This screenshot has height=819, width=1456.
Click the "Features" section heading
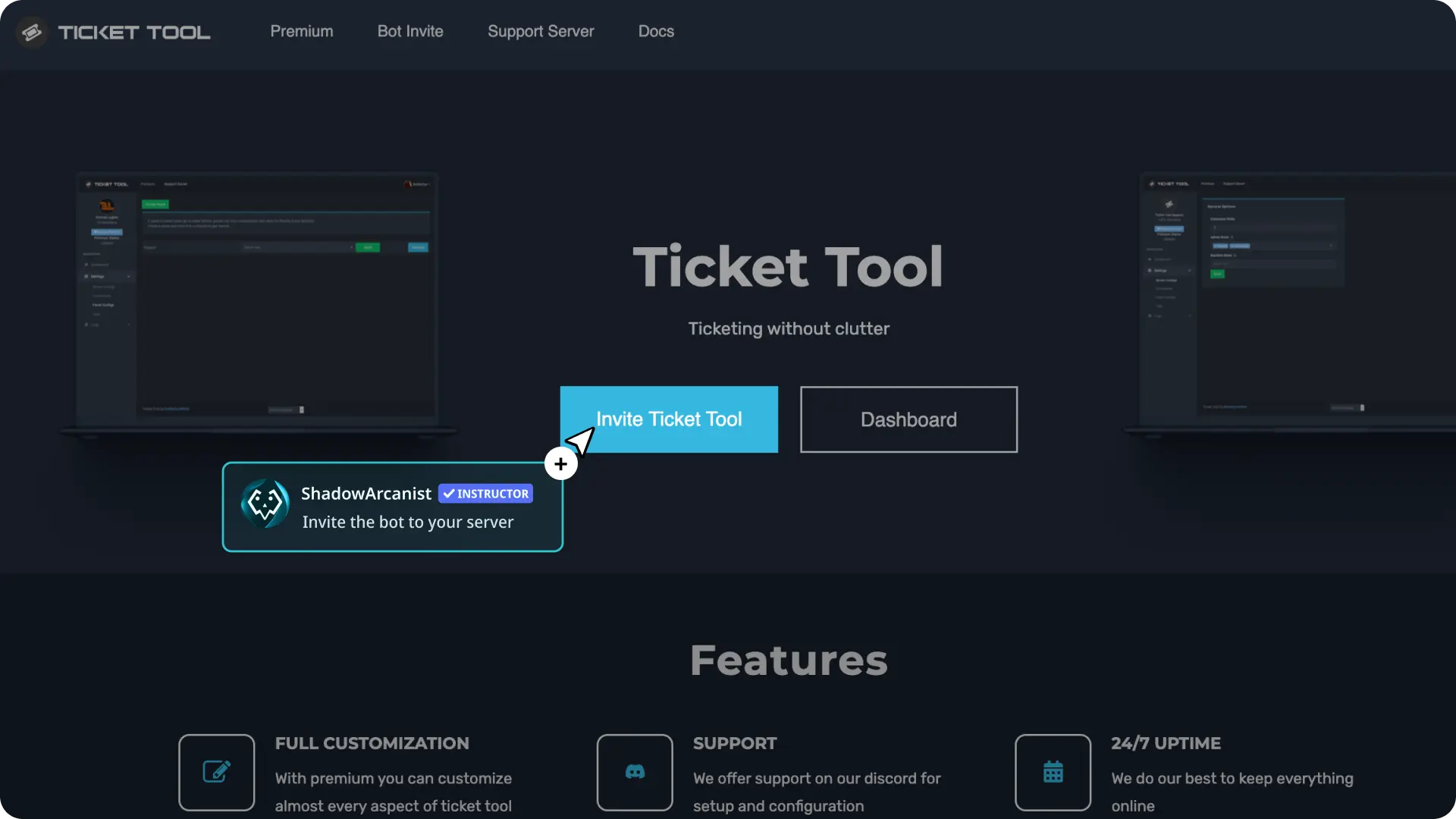[789, 660]
